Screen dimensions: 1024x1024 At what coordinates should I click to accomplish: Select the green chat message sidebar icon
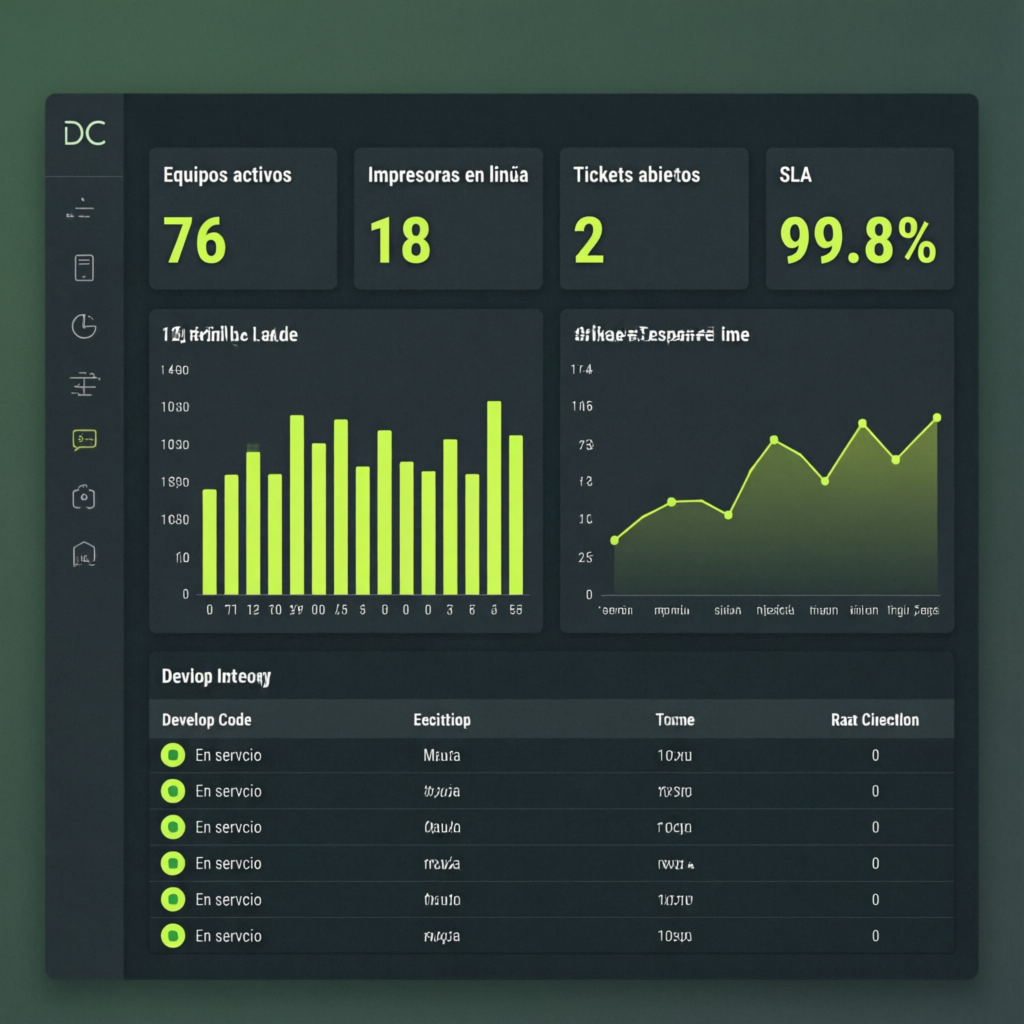[x=85, y=440]
